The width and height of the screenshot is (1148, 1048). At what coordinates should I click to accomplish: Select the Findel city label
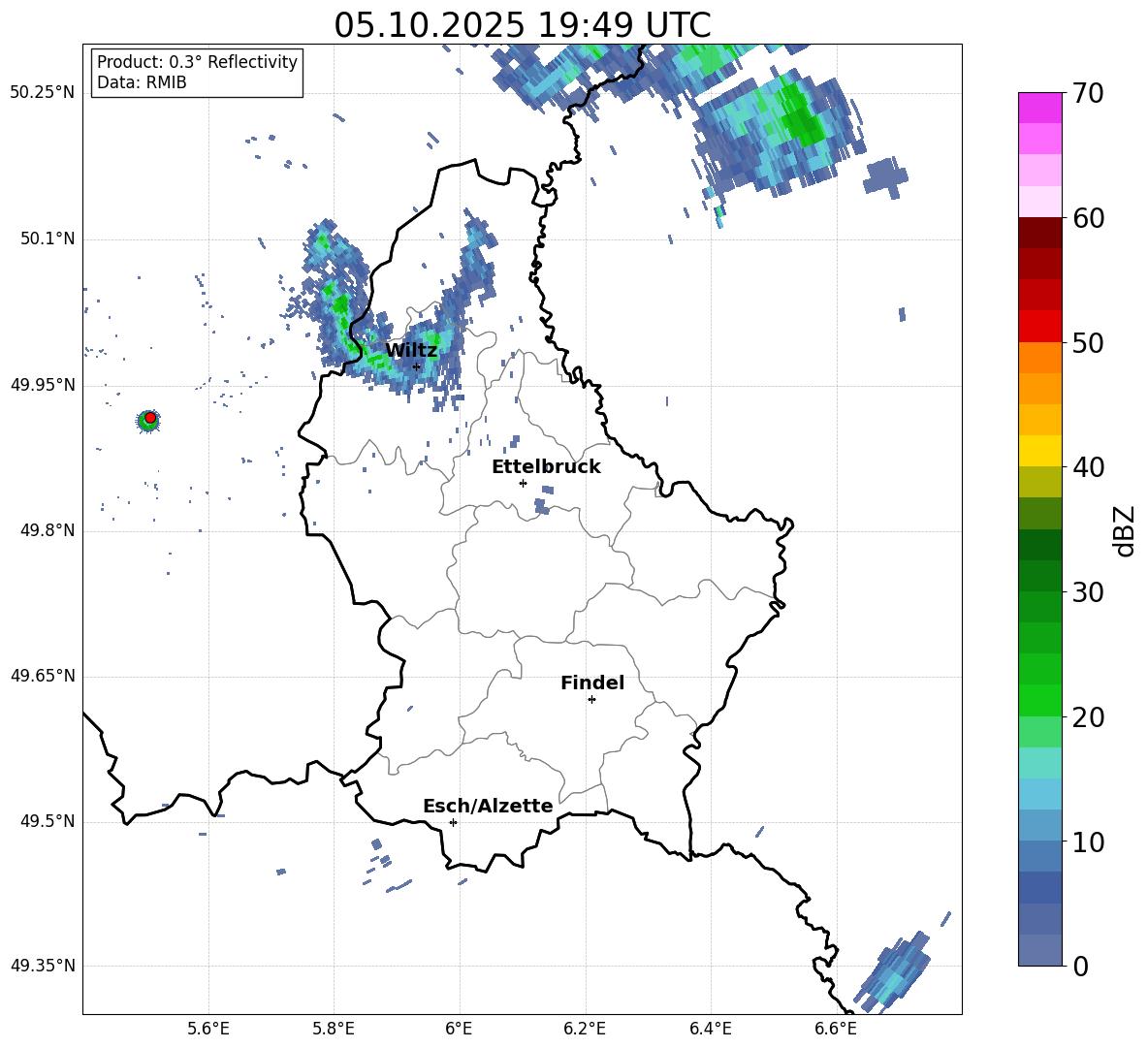pos(592,683)
